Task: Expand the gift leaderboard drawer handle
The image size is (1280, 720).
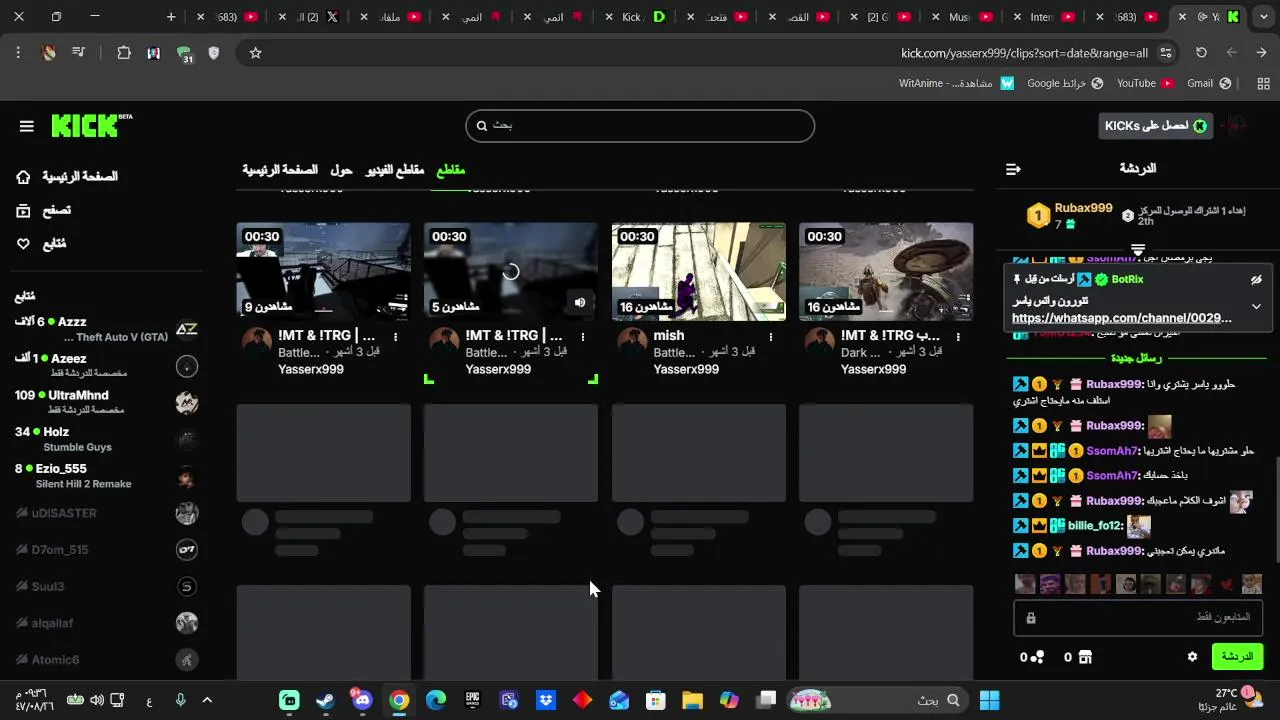Action: click(1138, 248)
